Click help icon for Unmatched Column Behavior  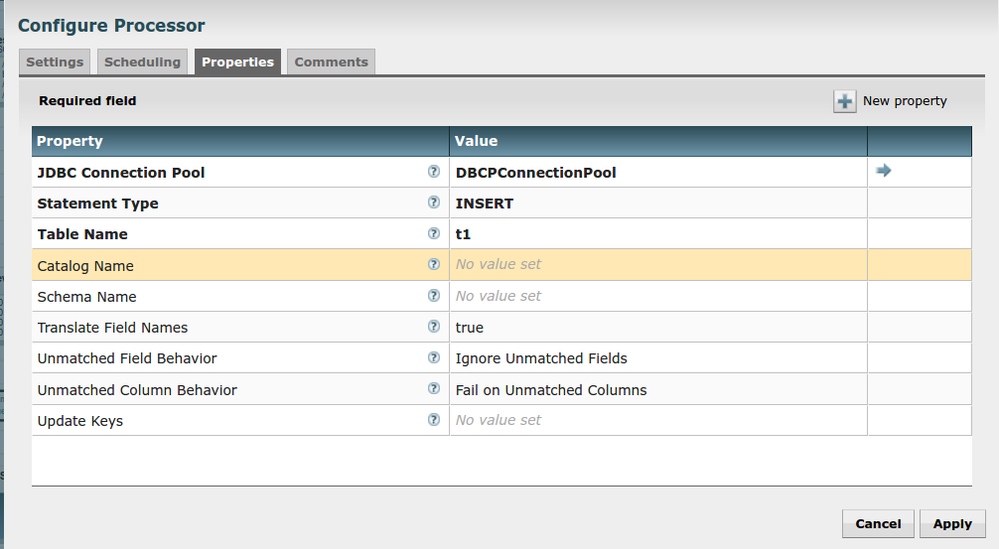click(433, 388)
